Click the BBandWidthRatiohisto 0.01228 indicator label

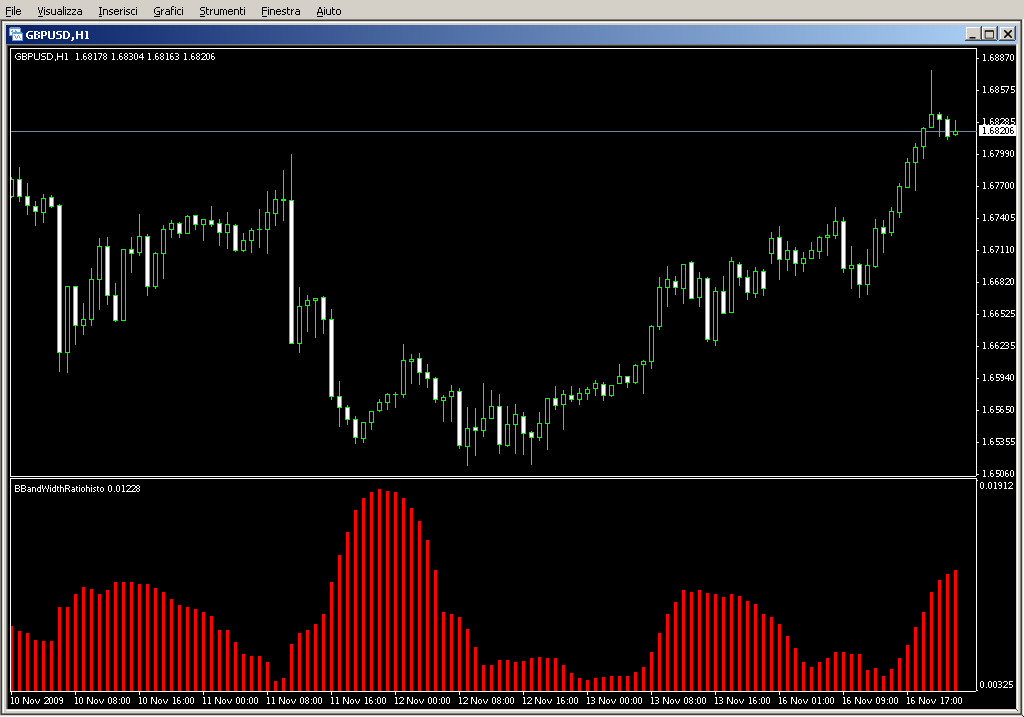[77, 488]
